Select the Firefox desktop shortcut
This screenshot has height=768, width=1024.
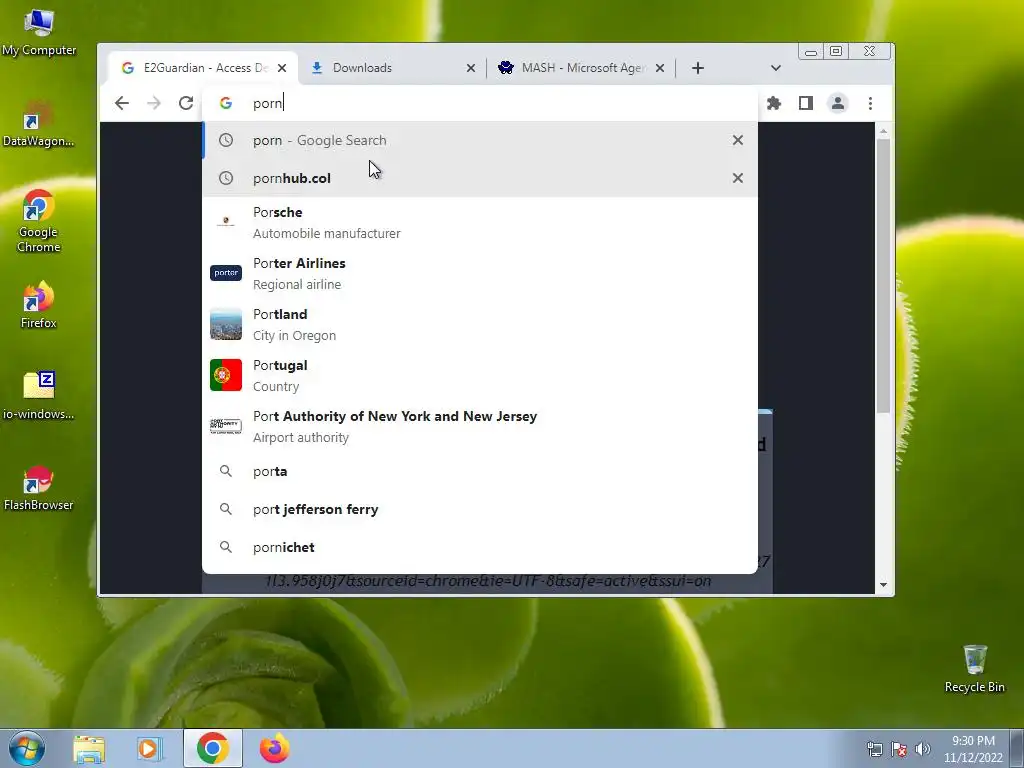(x=39, y=306)
